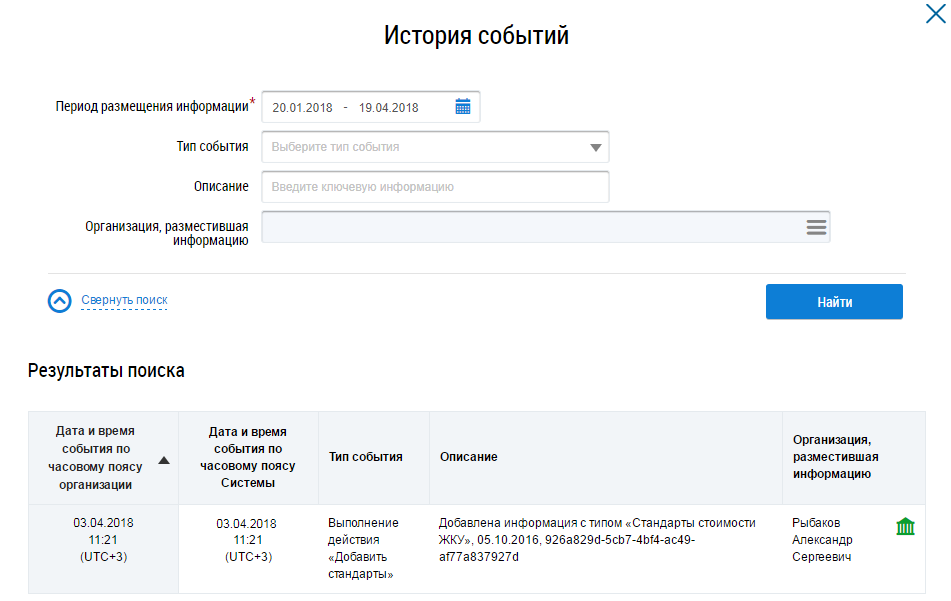Click the circular chevron-up collapse icon
Viewport: 951px width, 601px height.
pos(60,301)
